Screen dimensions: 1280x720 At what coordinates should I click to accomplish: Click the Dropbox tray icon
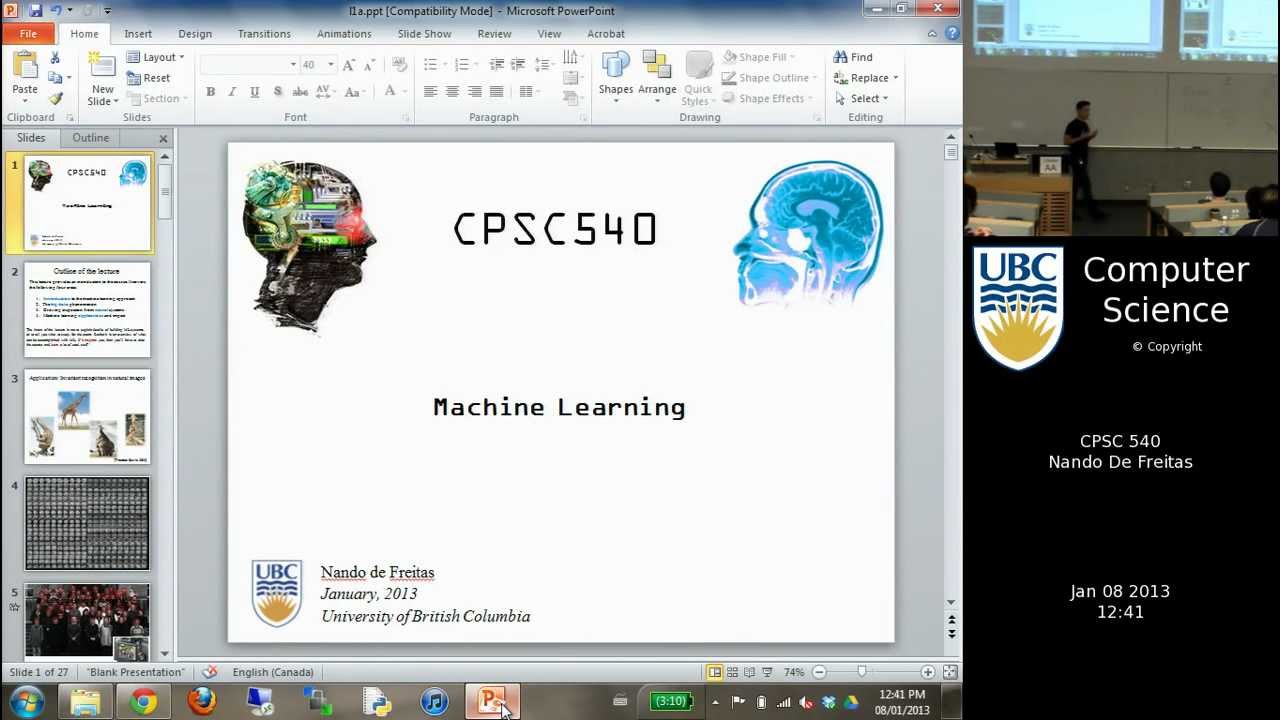point(829,702)
